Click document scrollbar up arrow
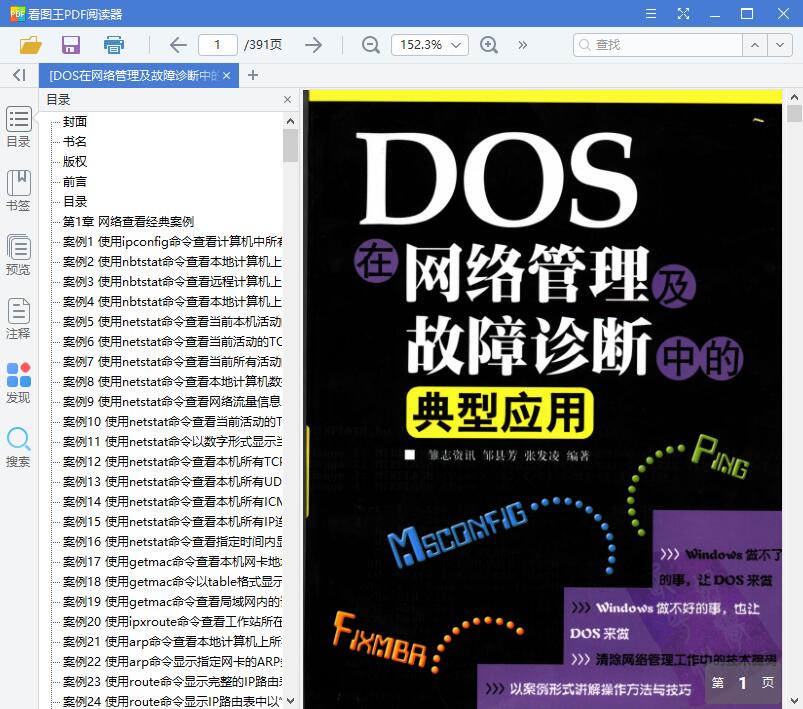 tap(794, 97)
